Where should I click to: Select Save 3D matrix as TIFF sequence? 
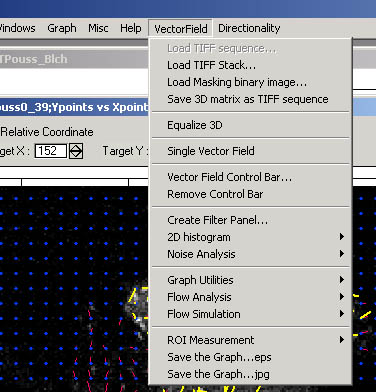click(x=251, y=99)
